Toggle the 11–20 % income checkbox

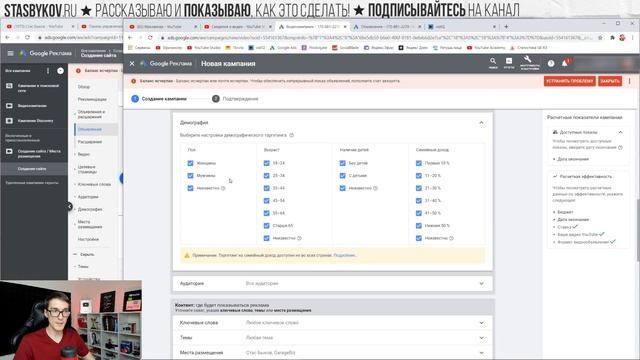[418, 176]
